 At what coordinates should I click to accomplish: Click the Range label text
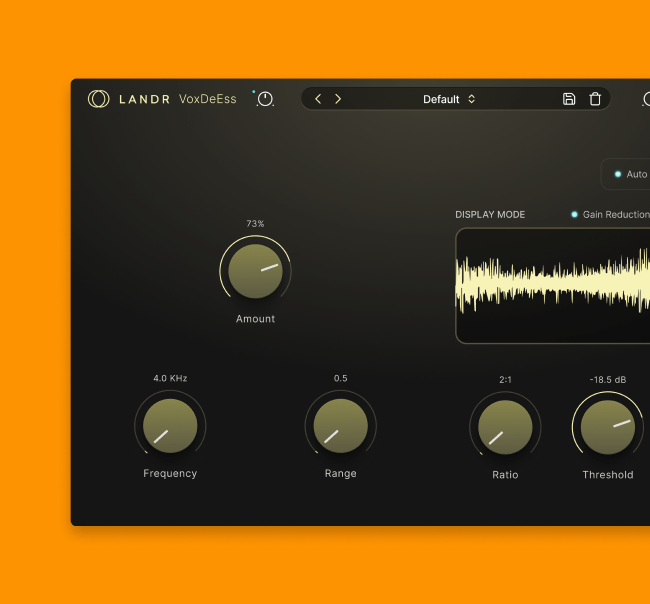click(x=341, y=473)
